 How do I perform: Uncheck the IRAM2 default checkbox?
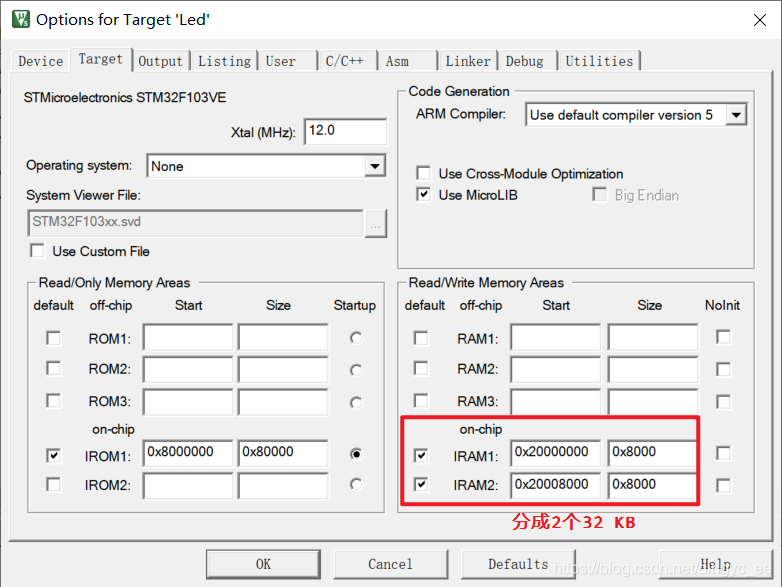click(x=421, y=484)
